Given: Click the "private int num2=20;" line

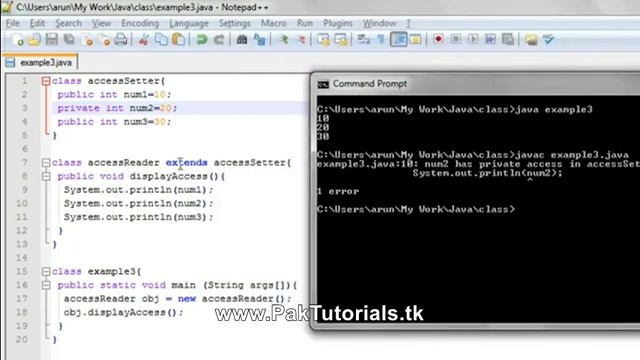Looking at the screenshot, I should pyautogui.click(x=117, y=108).
